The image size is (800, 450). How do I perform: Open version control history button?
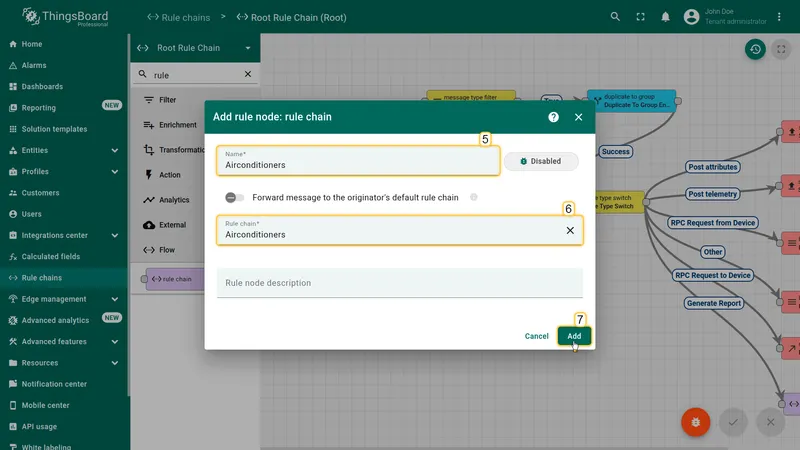[755, 49]
